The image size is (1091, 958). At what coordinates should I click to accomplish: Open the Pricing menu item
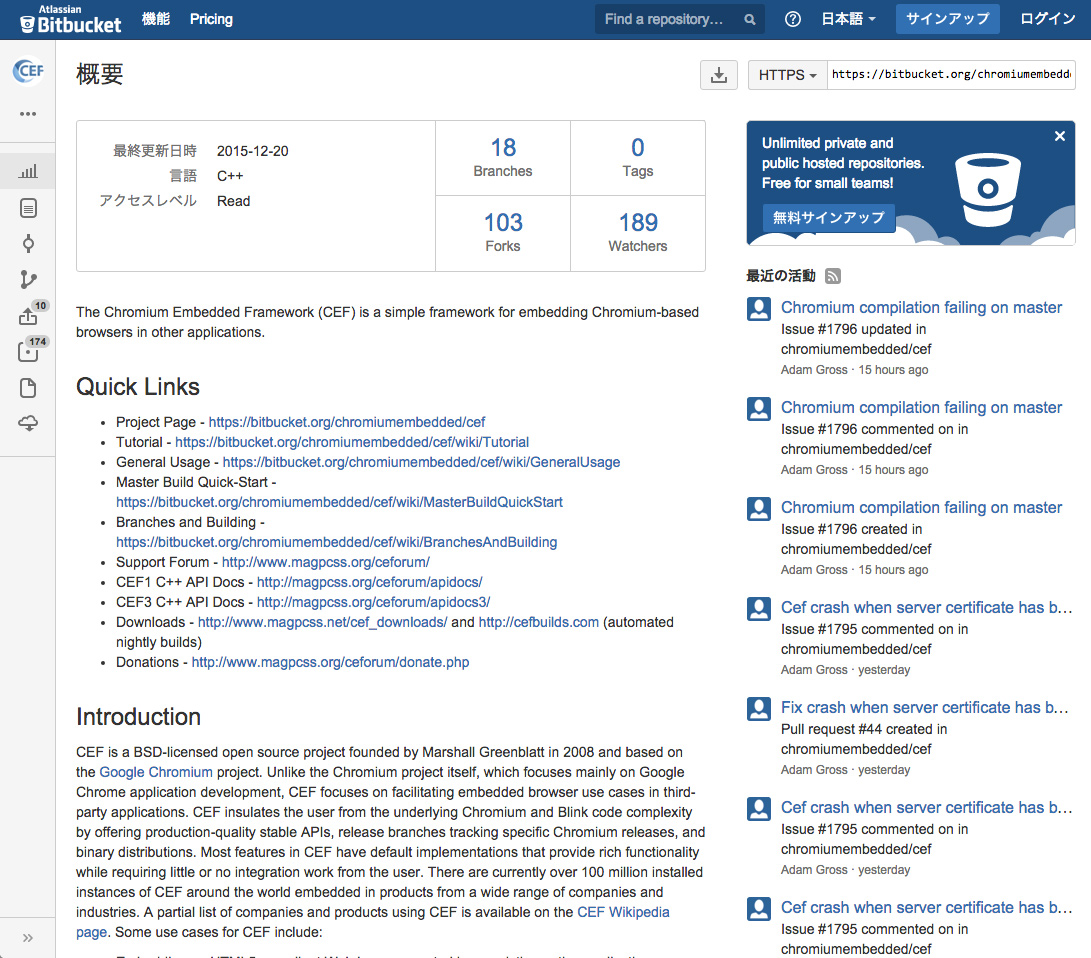(212, 19)
